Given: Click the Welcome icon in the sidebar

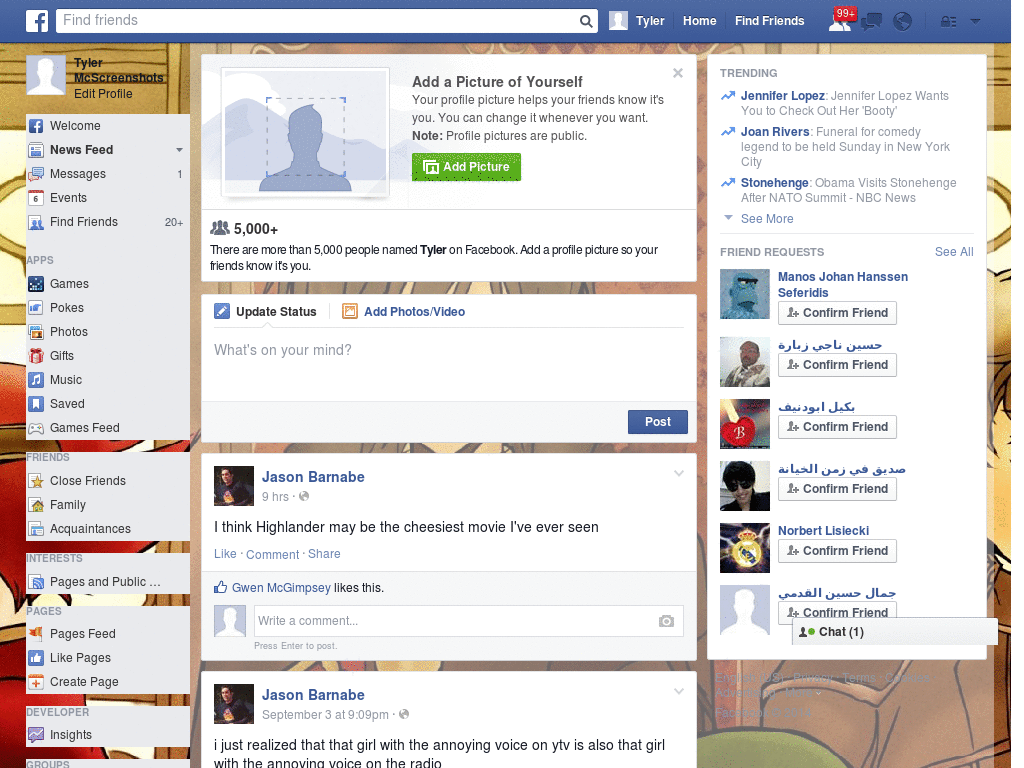Looking at the screenshot, I should (36, 126).
